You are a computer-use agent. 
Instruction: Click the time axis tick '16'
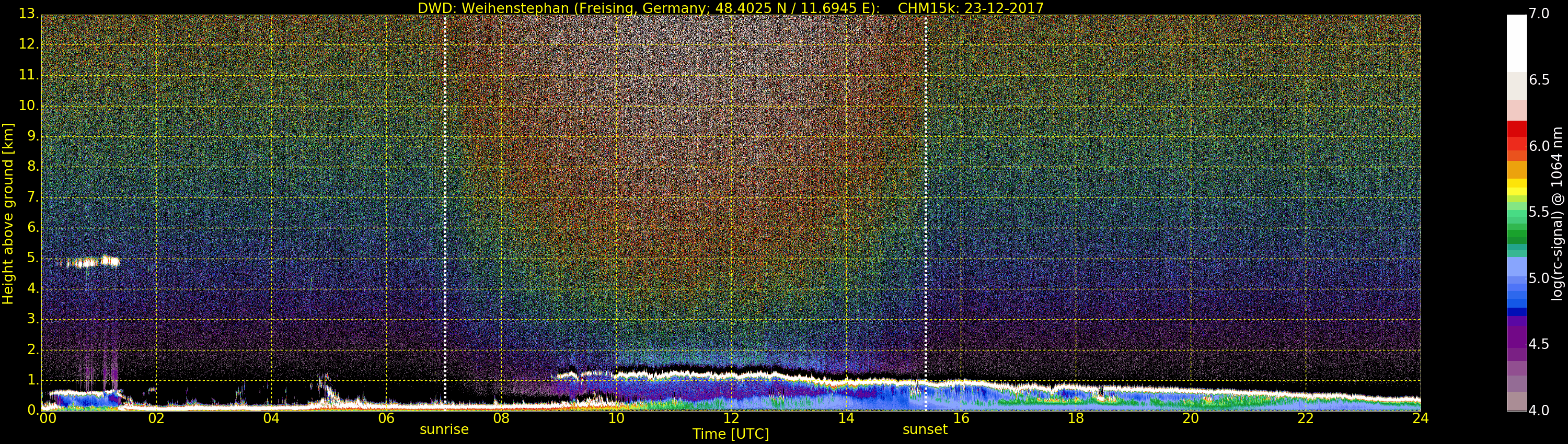pyautogui.click(x=961, y=418)
